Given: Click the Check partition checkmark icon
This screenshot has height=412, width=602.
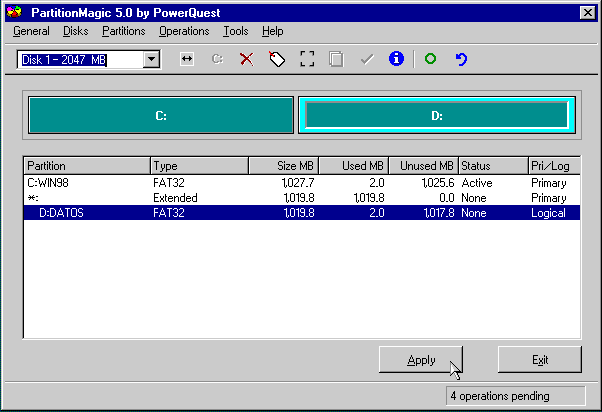Looking at the screenshot, I should [x=367, y=59].
